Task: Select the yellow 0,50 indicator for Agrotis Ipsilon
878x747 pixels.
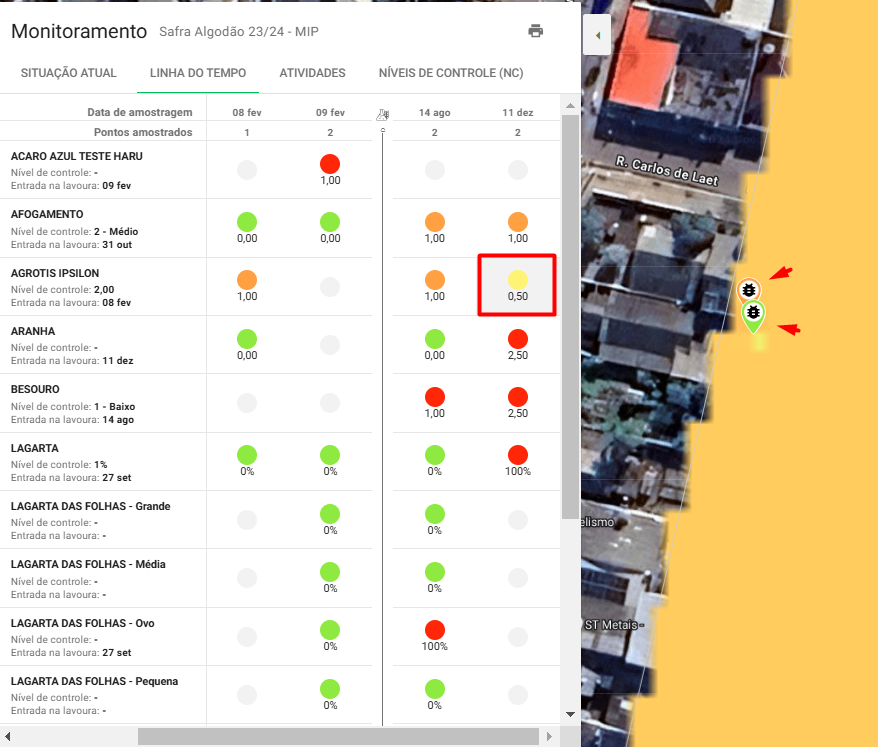Action: 517,280
